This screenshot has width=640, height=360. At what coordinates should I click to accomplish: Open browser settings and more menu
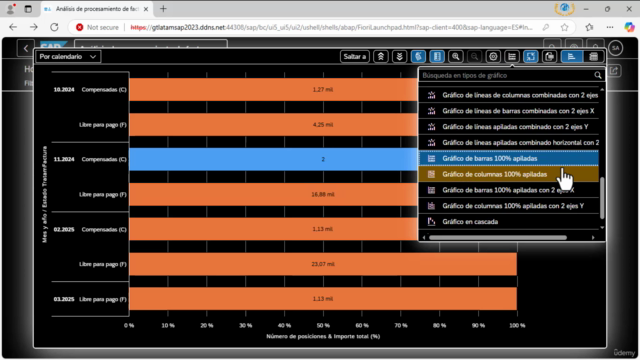click(x=610, y=27)
